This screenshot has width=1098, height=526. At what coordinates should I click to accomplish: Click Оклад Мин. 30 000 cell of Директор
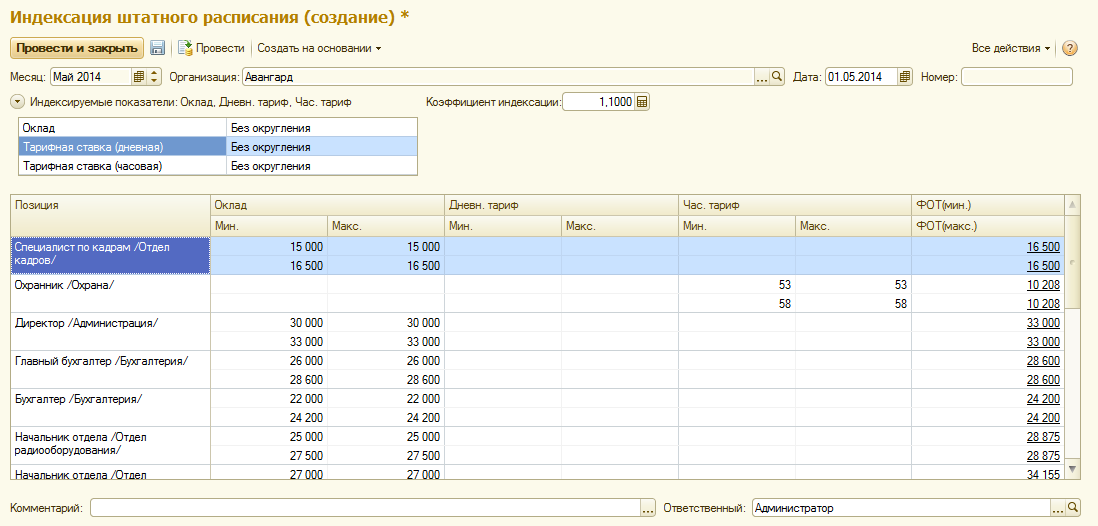click(x=269, y=323)
